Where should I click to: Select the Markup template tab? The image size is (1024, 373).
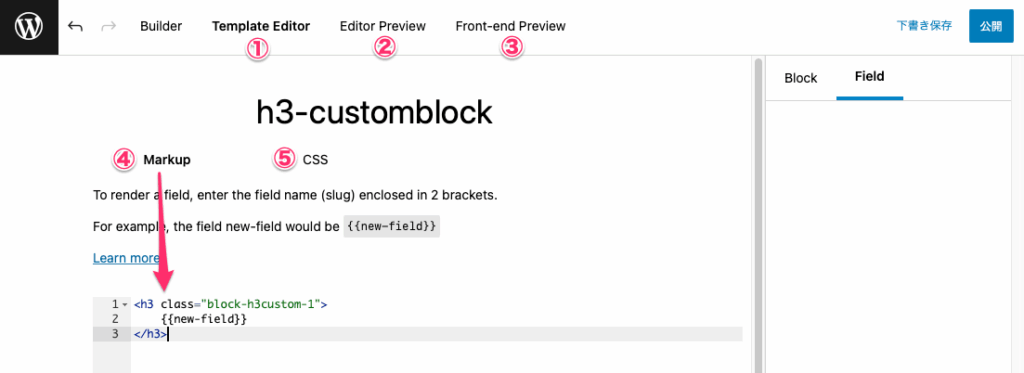point(167,159)
